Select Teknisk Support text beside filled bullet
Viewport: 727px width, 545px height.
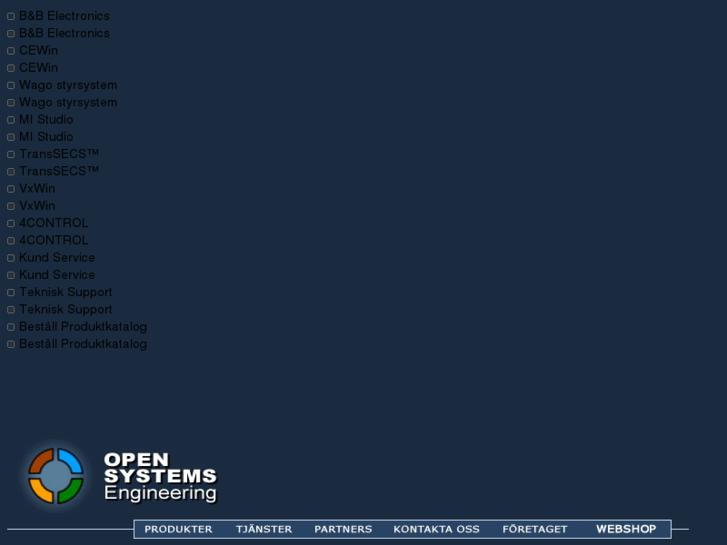65,310
